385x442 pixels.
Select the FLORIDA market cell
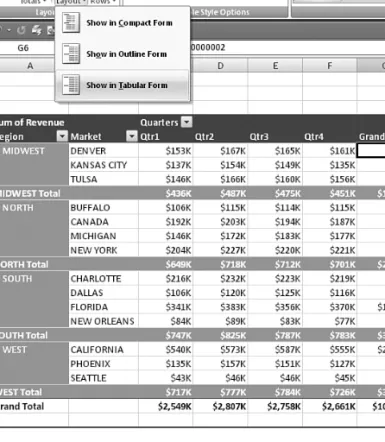coord(103,307)
